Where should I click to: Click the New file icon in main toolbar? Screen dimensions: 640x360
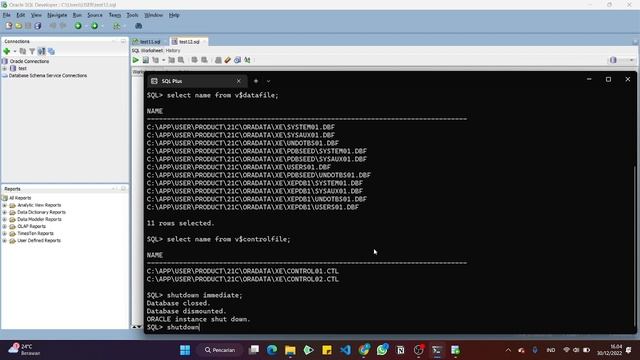click(x=9, y=26)
